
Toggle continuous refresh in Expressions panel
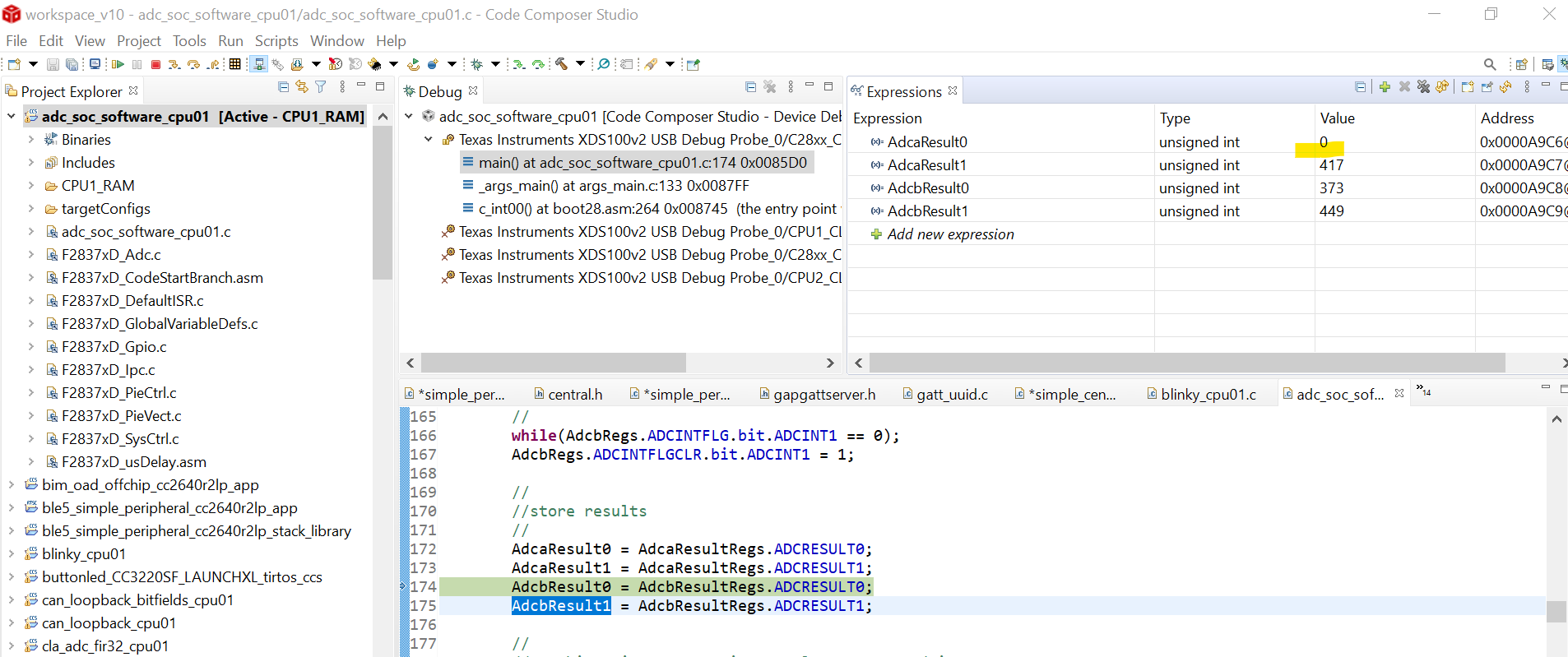(1505, 87)
